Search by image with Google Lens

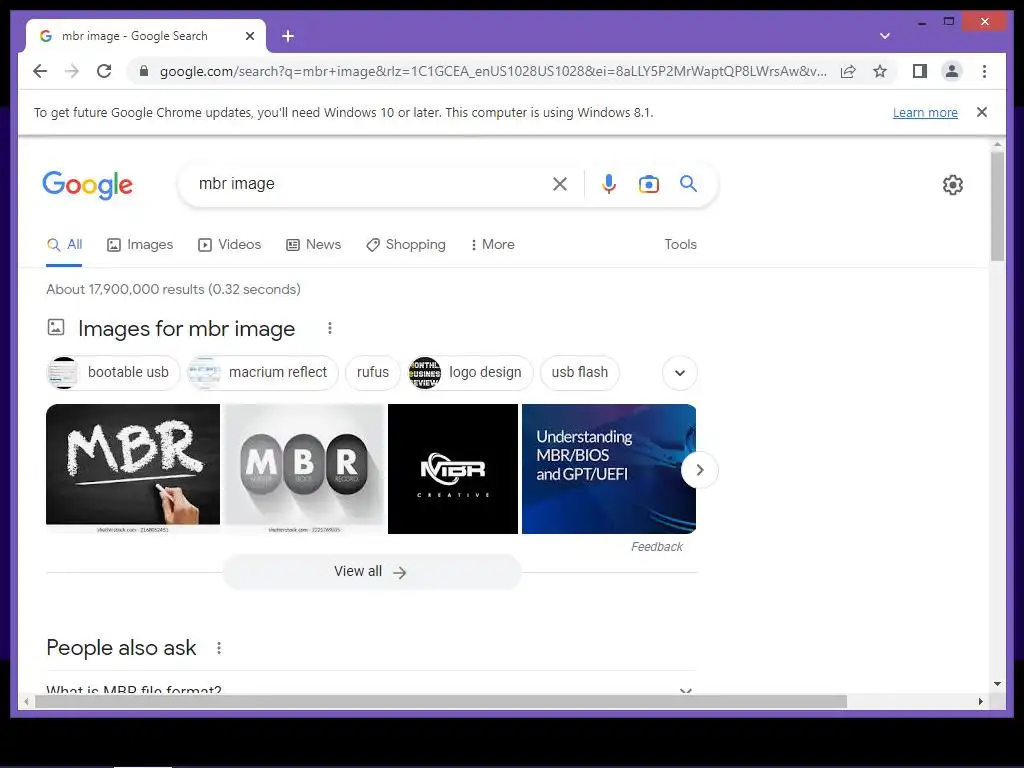(x=648, y=184)
